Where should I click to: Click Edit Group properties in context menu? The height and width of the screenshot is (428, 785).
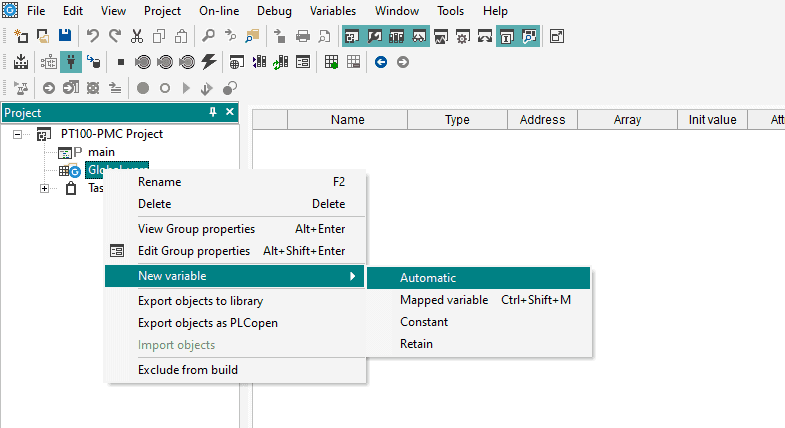pos(193,251)
